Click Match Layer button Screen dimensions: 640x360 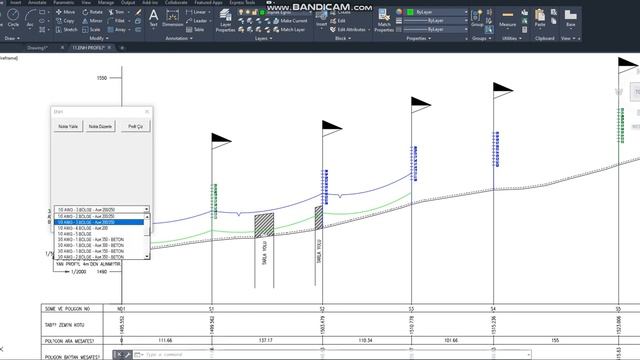tap(289, 29)
